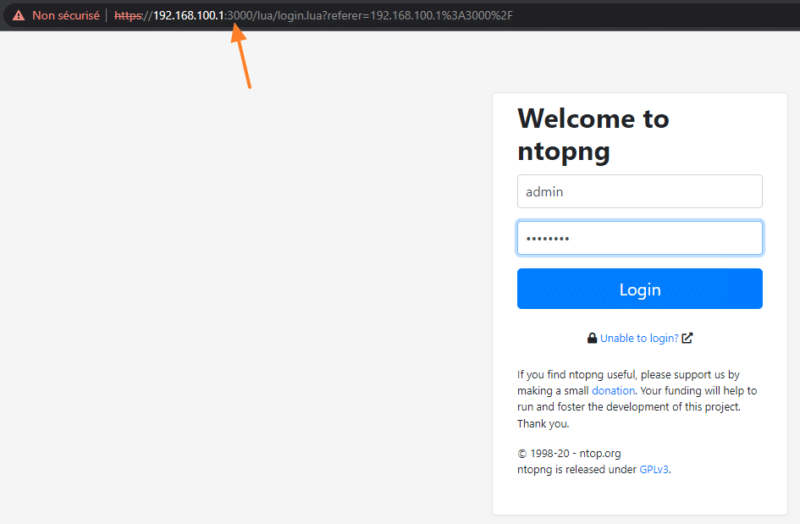Open the GPLv3 license link
The height and width of the screenshot is (524, 800).
654,469
